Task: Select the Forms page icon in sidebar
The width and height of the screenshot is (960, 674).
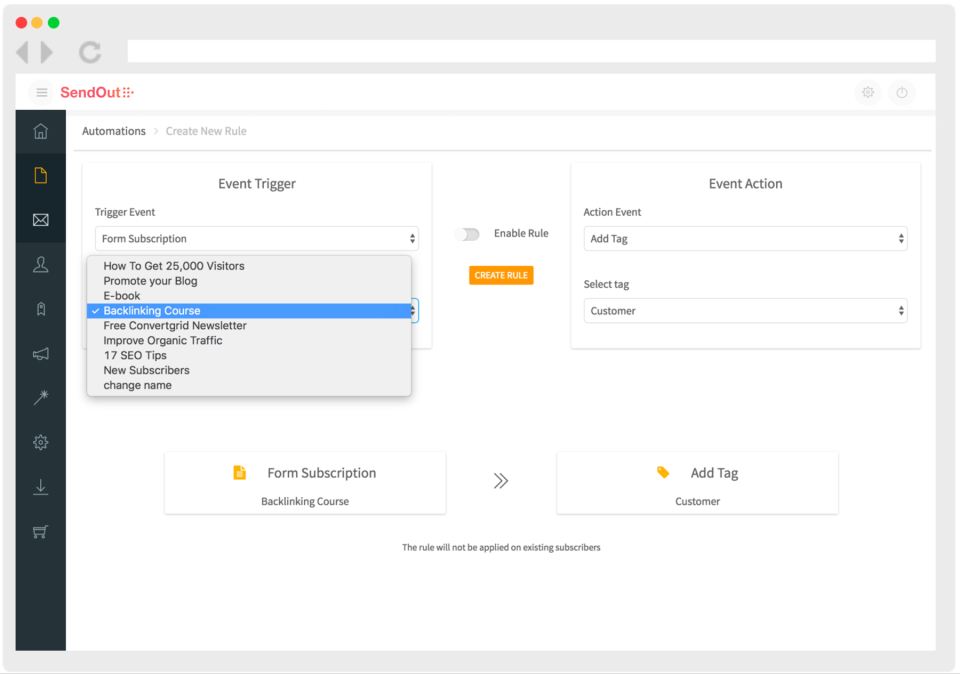Action: [40, 175]
